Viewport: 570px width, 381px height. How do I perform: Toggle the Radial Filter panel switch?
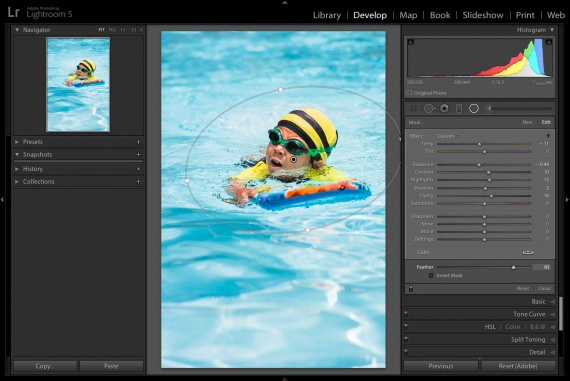pos(411,289)
